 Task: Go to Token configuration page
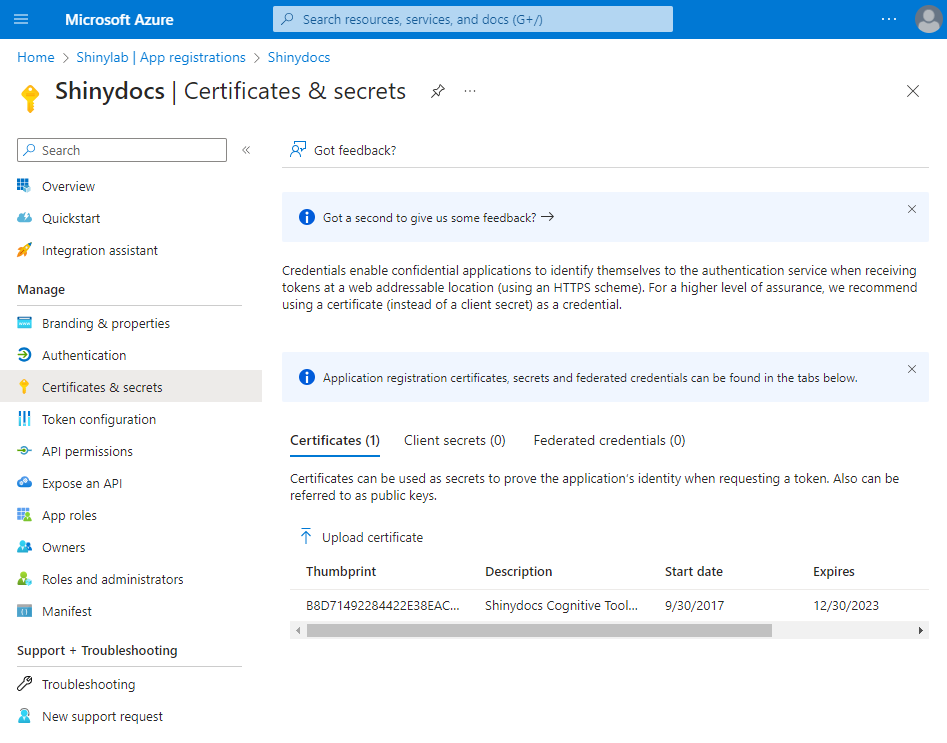pyautogui.click(x=98, y=419)
